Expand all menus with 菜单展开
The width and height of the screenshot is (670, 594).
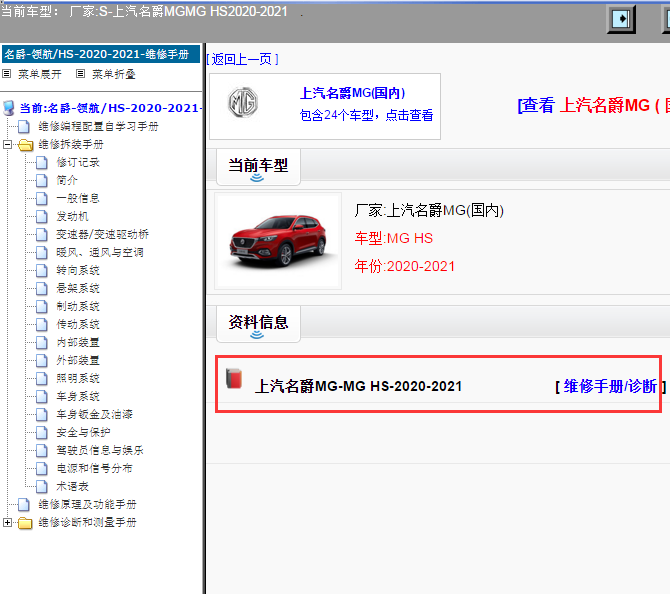[40, 74]
